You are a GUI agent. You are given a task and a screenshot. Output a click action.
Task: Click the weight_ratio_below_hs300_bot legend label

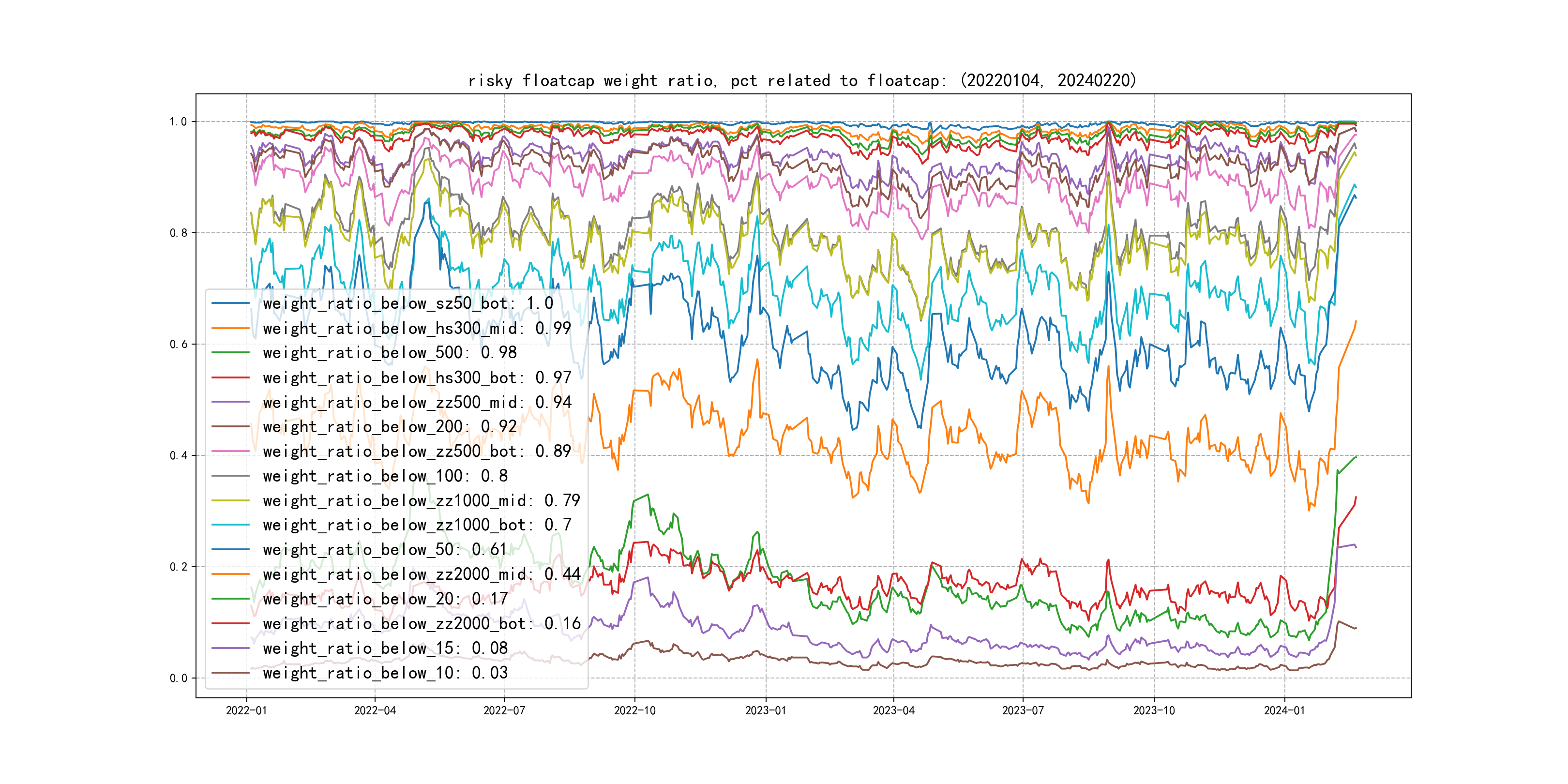[416, 377]
